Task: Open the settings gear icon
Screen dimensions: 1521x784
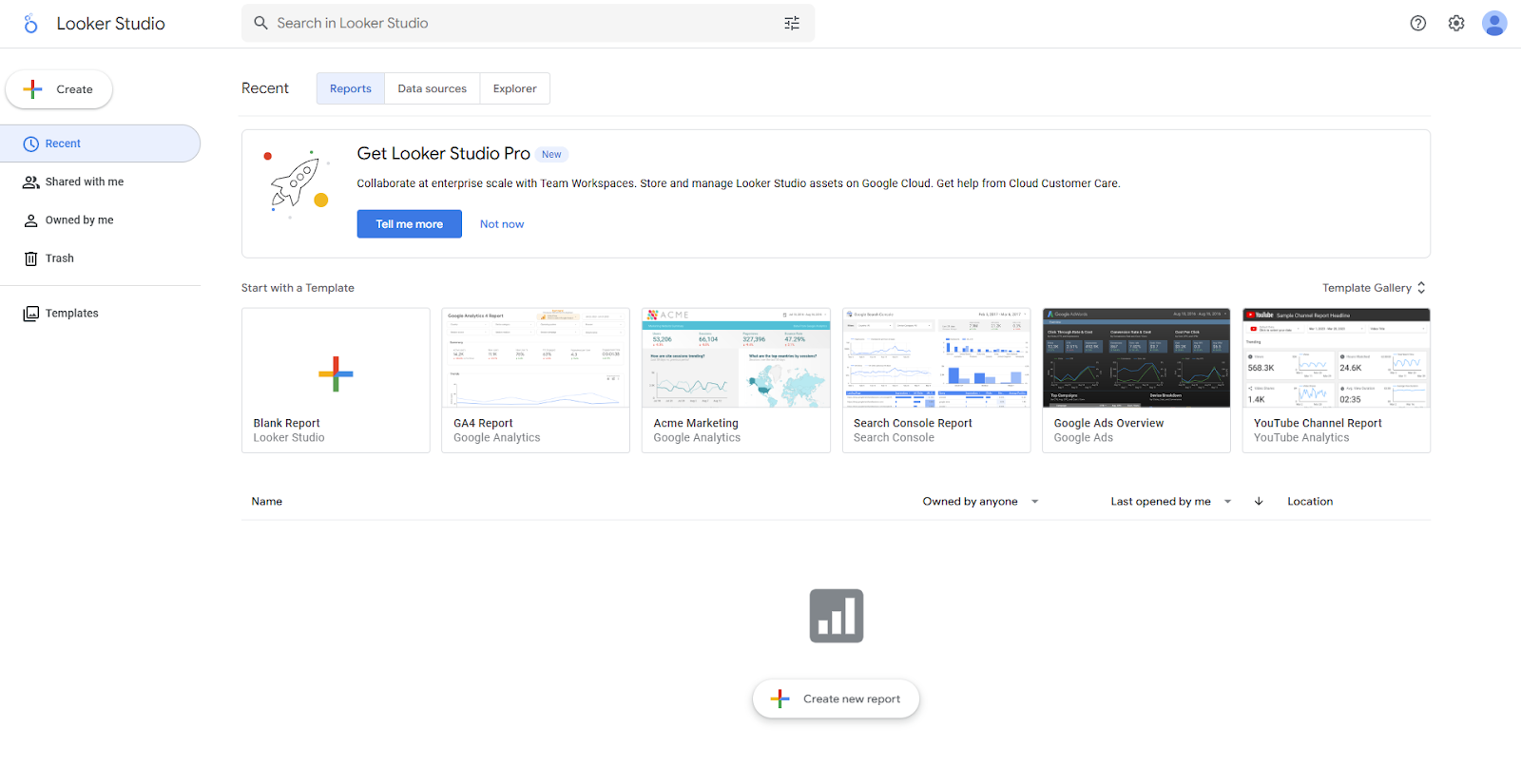Action: (1455, 24)
